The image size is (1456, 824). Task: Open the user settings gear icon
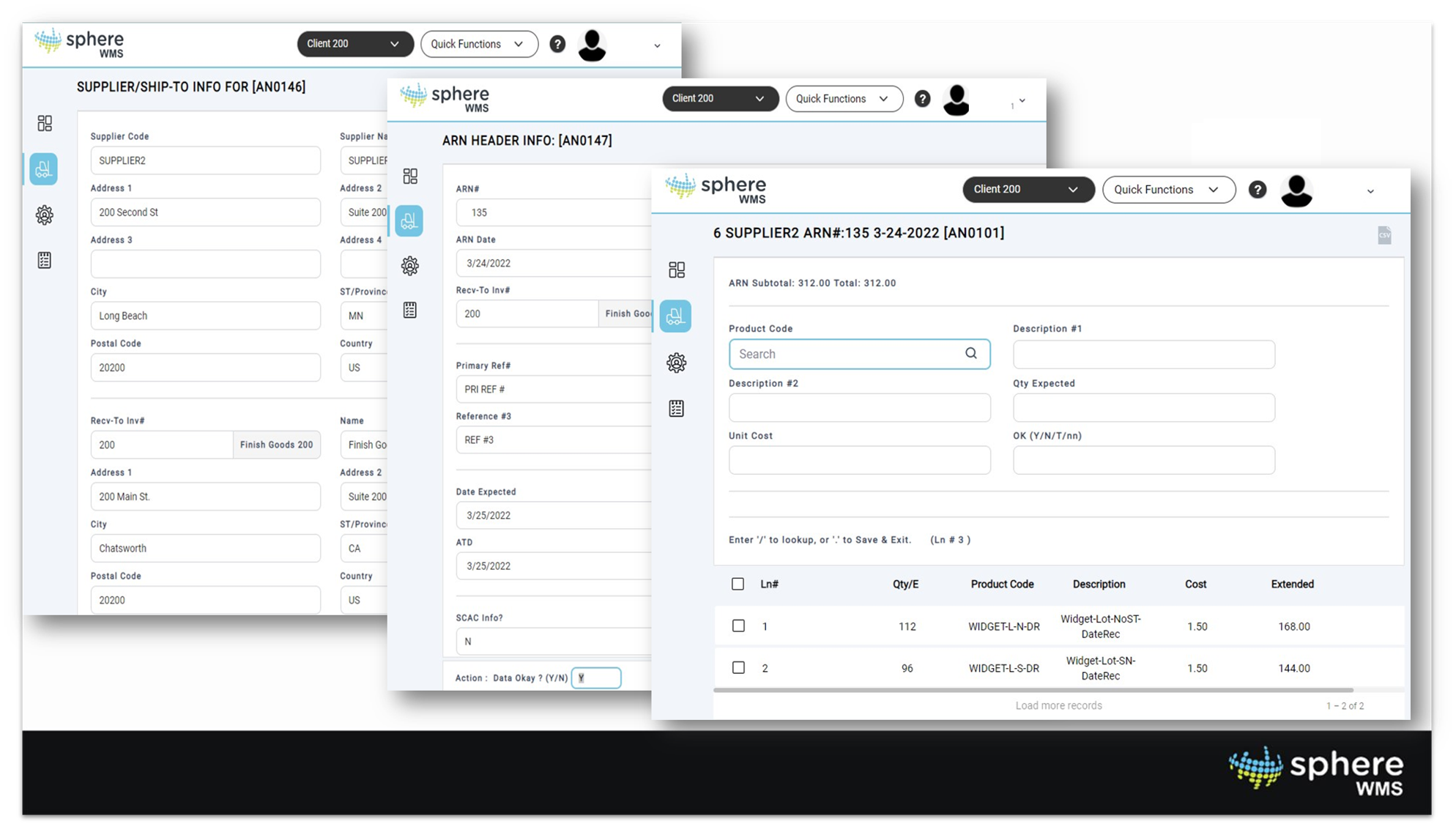tap(675, 363)
